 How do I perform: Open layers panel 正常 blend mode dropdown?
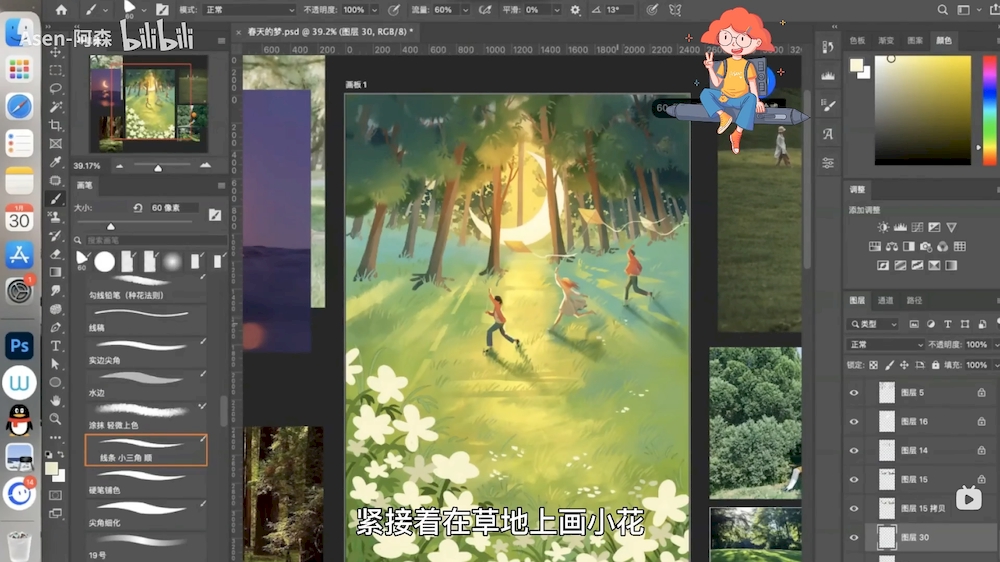coord(886,344)
